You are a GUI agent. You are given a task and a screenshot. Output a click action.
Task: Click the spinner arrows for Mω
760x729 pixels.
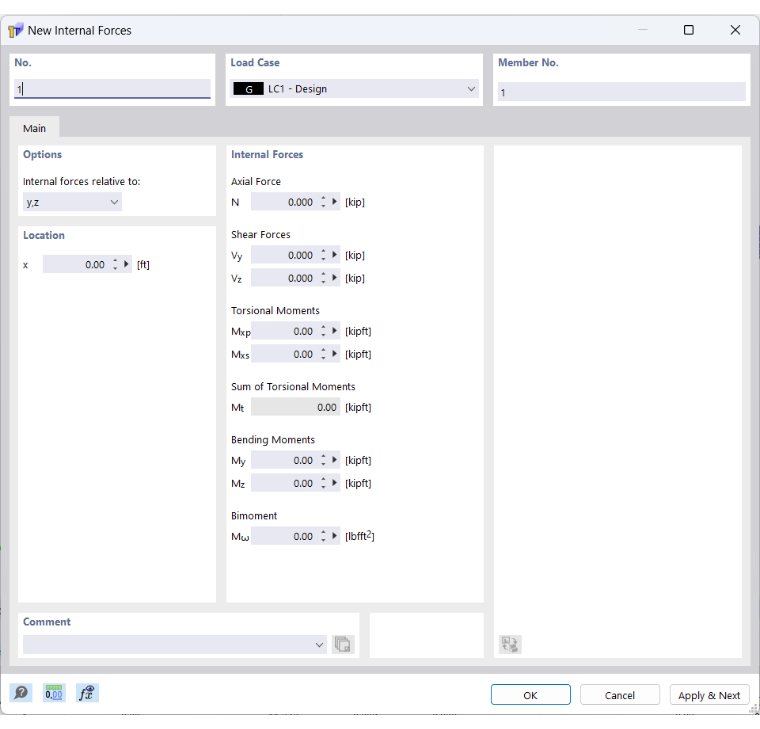pos(323,536)
